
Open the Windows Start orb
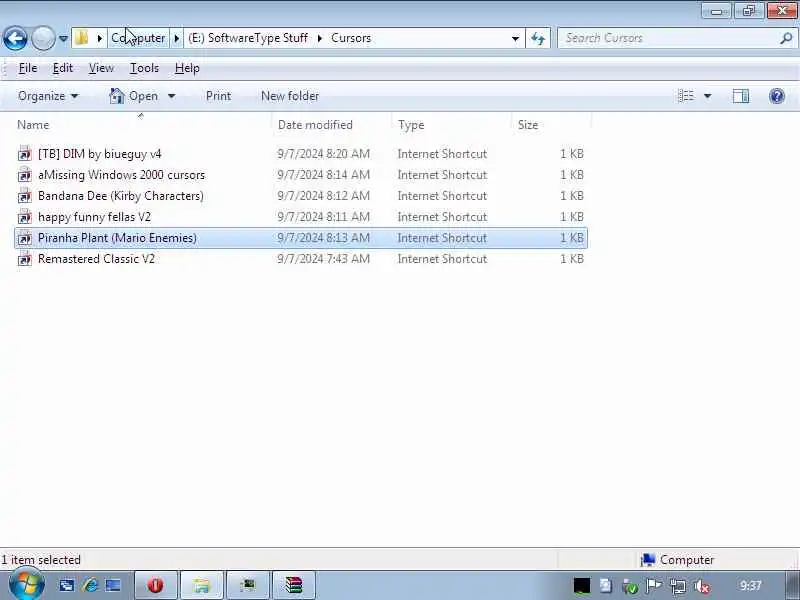coord(26,585)
